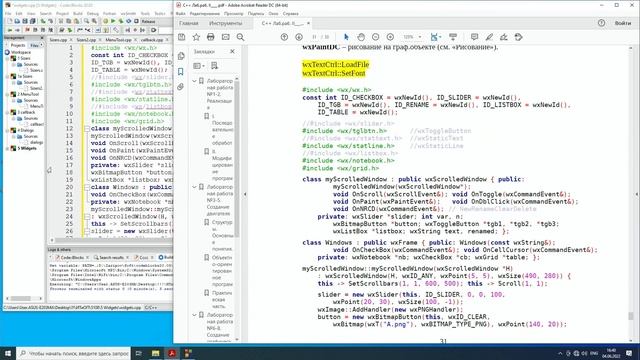Open the Практическая часть bookmark entry
The width and height of the screenshot is (640, 360).
[x=222, y=300]
